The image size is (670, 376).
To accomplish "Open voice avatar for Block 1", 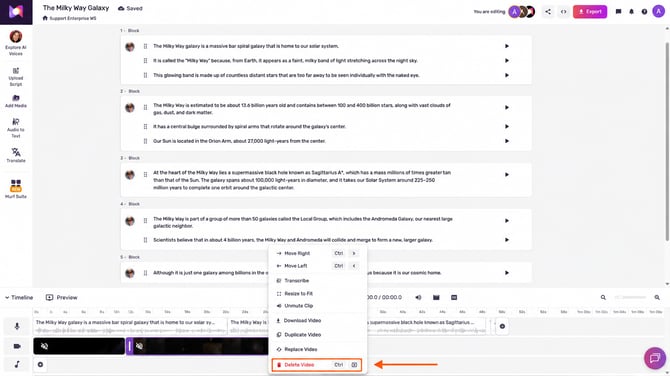I will click(x=130, y=47).
